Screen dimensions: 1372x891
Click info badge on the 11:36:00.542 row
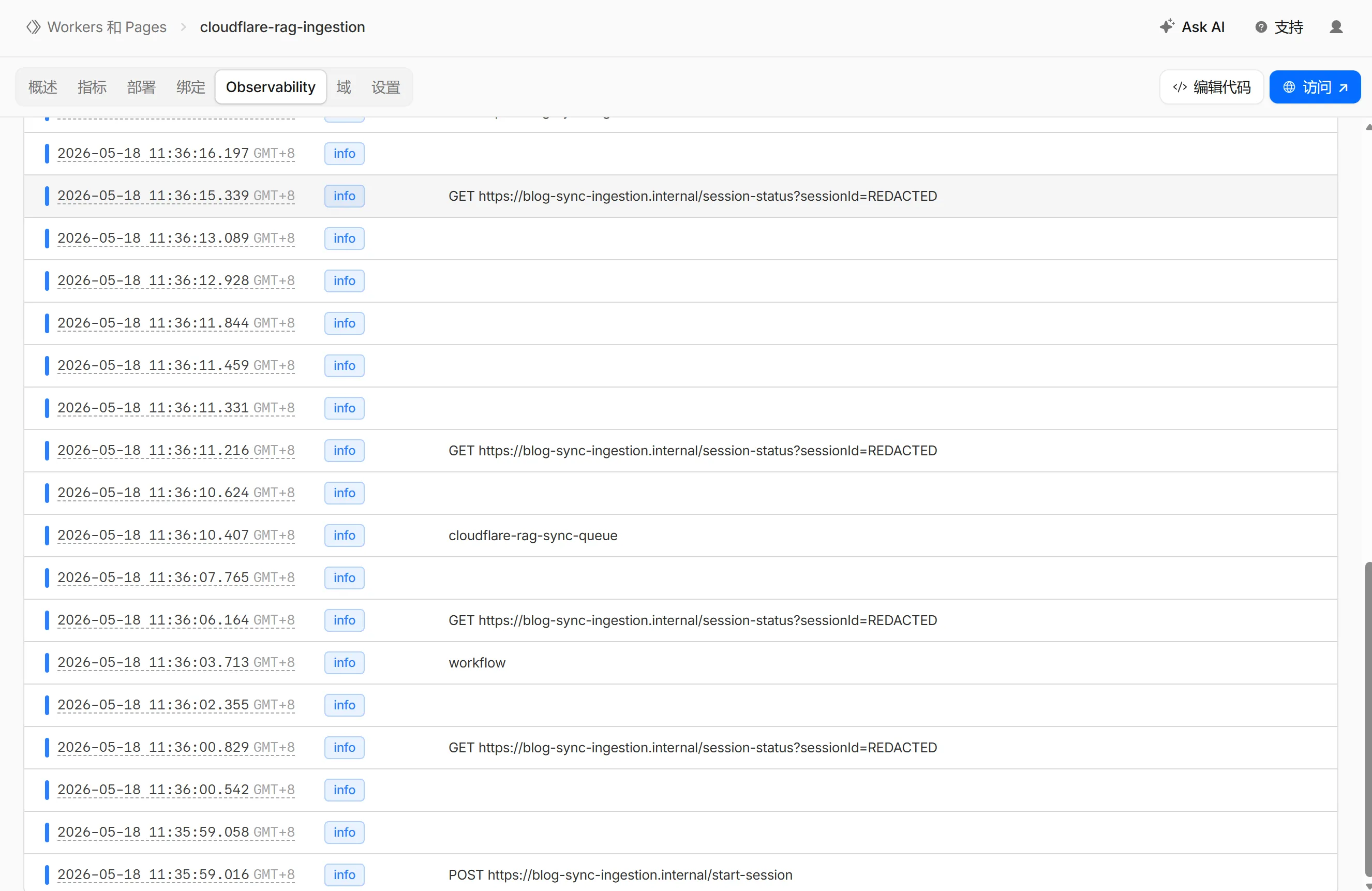tap(344, 790)
